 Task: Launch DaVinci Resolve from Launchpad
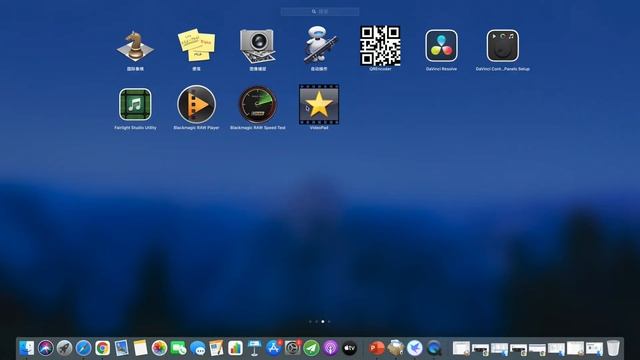pyautogui.click(x=441, y=46)
